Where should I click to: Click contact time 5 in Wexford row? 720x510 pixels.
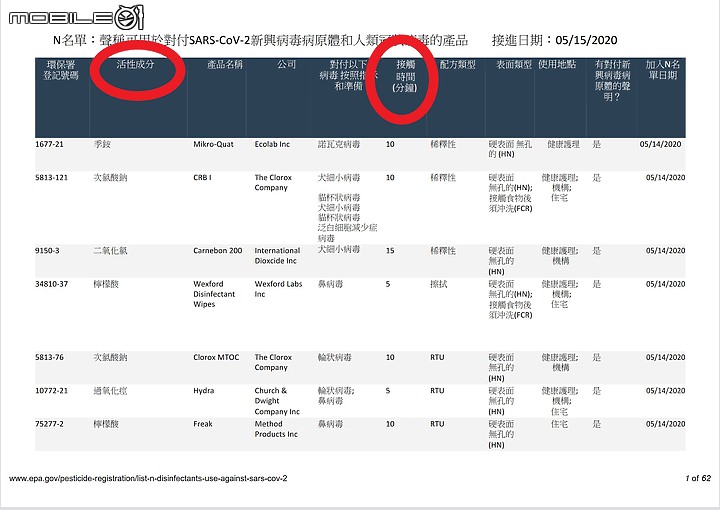click(x=388, y=284)
